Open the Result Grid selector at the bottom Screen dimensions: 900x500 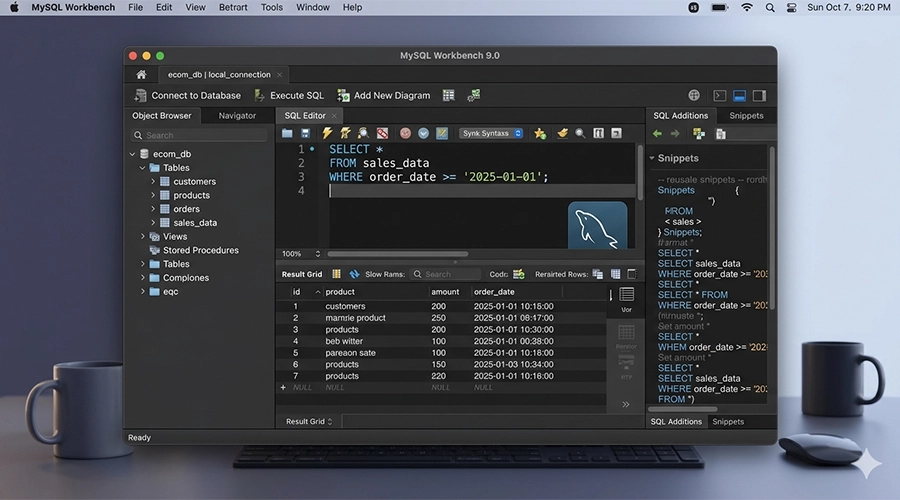309,421
